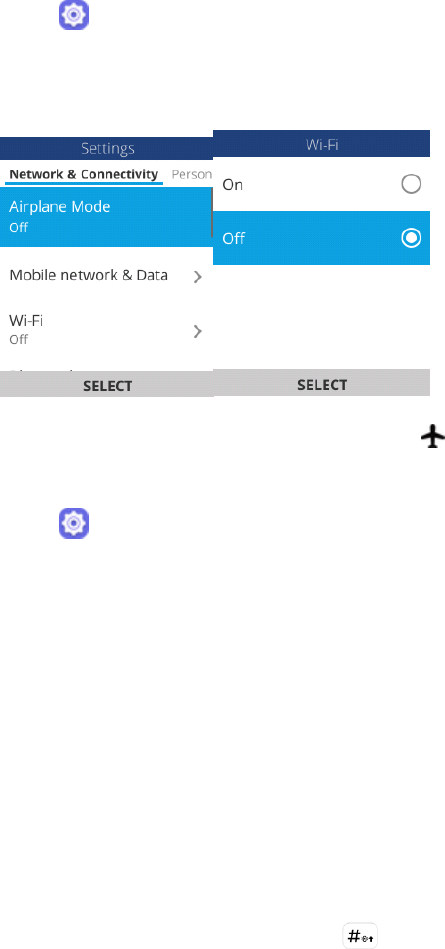Click SELECT under the Wi-Fi options
The width and height of the screenshot is (445, 949).
321,384
